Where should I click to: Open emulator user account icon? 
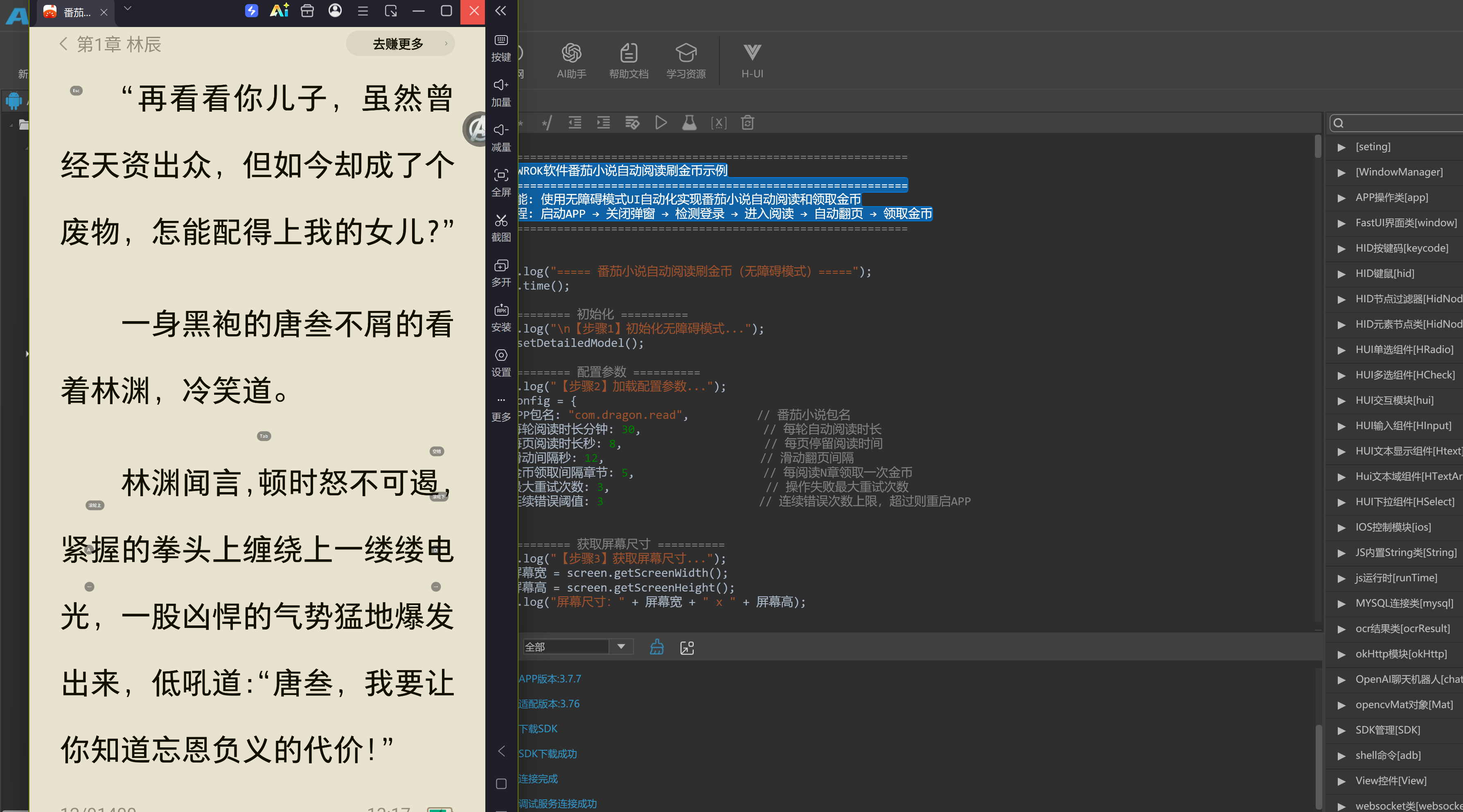tap(335, 11)
